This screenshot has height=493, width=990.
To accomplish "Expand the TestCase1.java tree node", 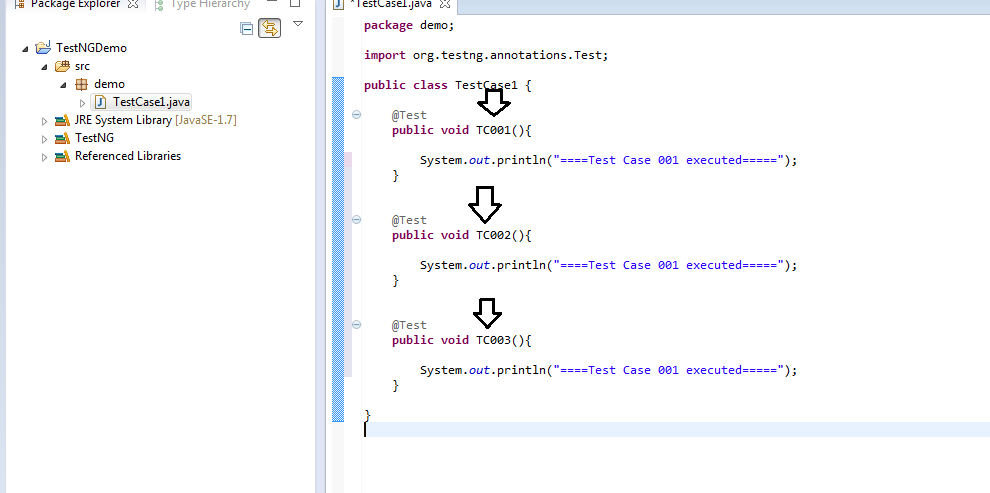I will [x=83, y=102].
